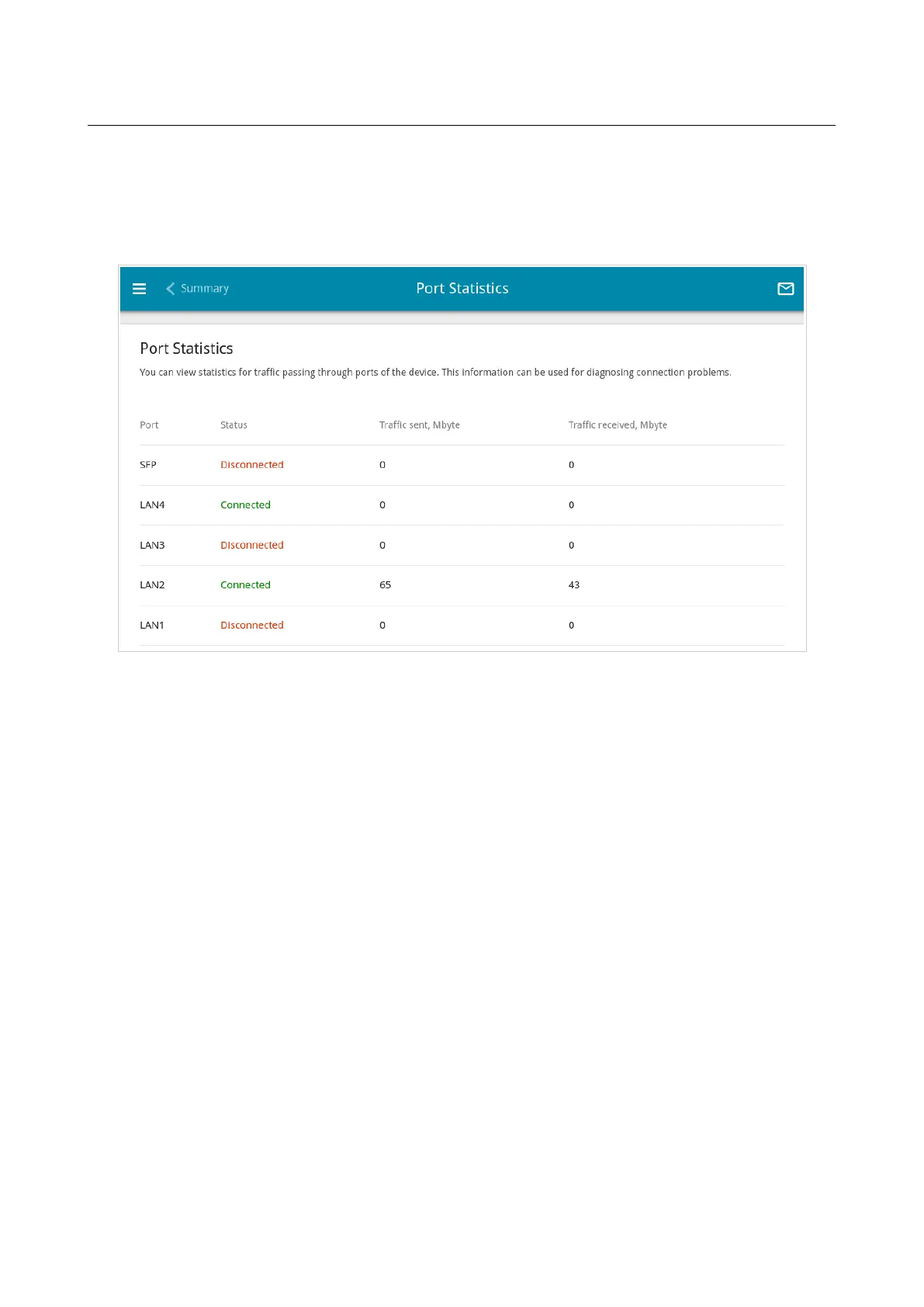Click the Status column header
This screenshot has width=924, height=1307.
coord(234,425)
